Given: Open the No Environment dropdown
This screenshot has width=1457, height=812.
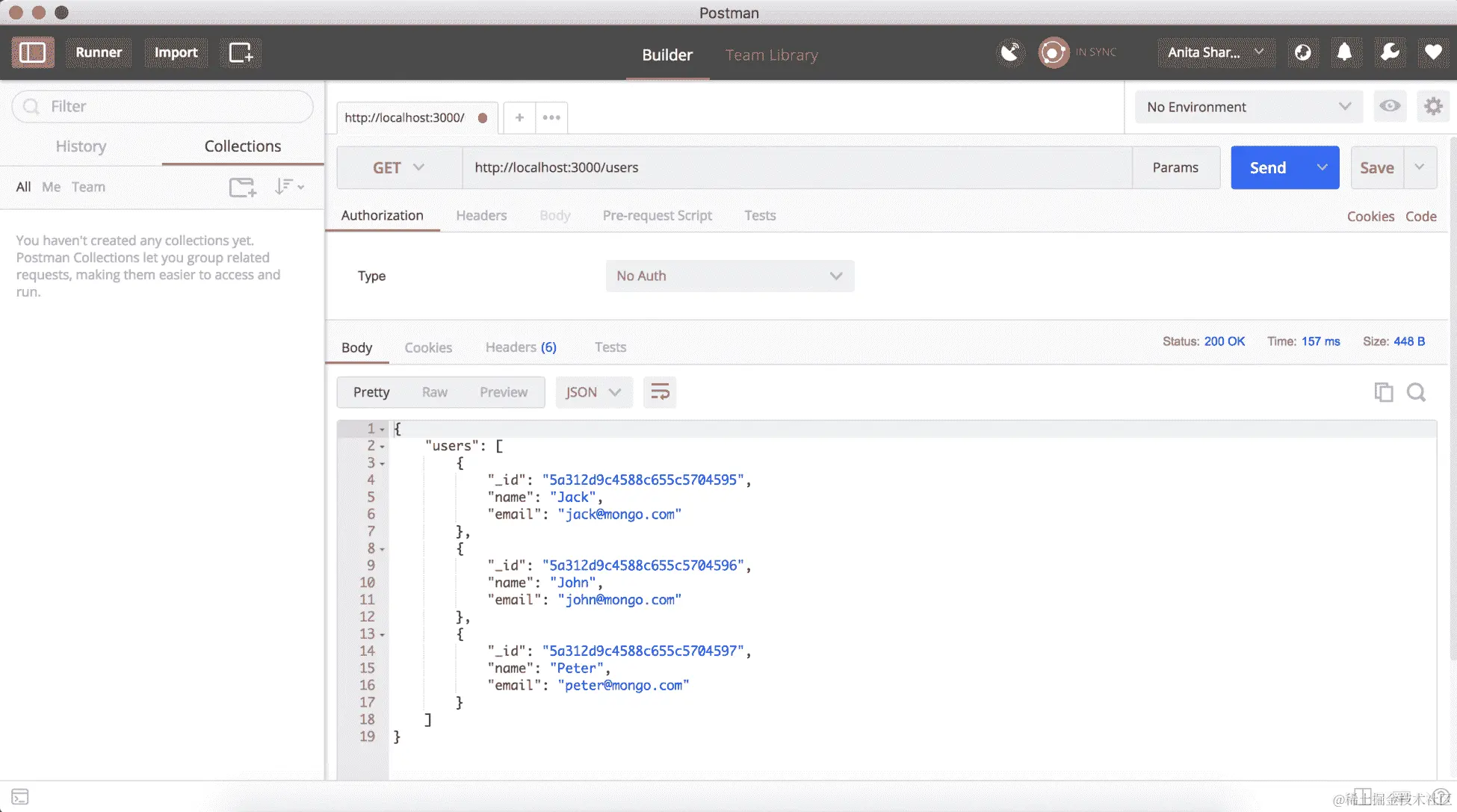Looking at the screenshot, I should 1249,107.
